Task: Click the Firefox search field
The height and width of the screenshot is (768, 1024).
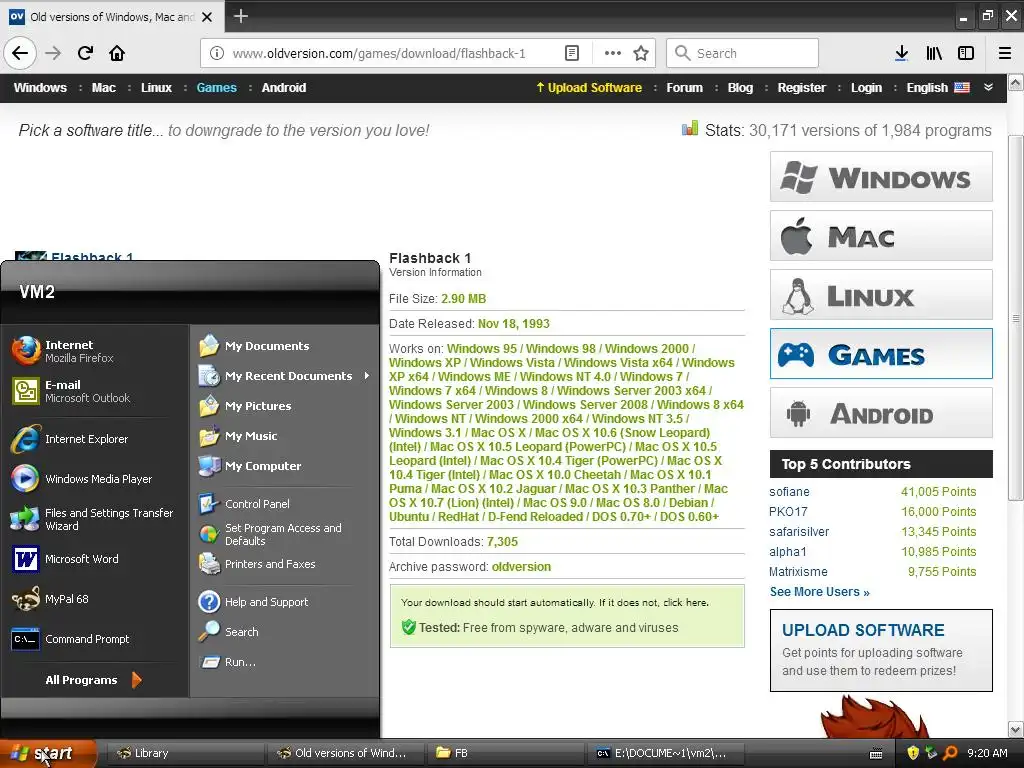Action: coord(742,53)
